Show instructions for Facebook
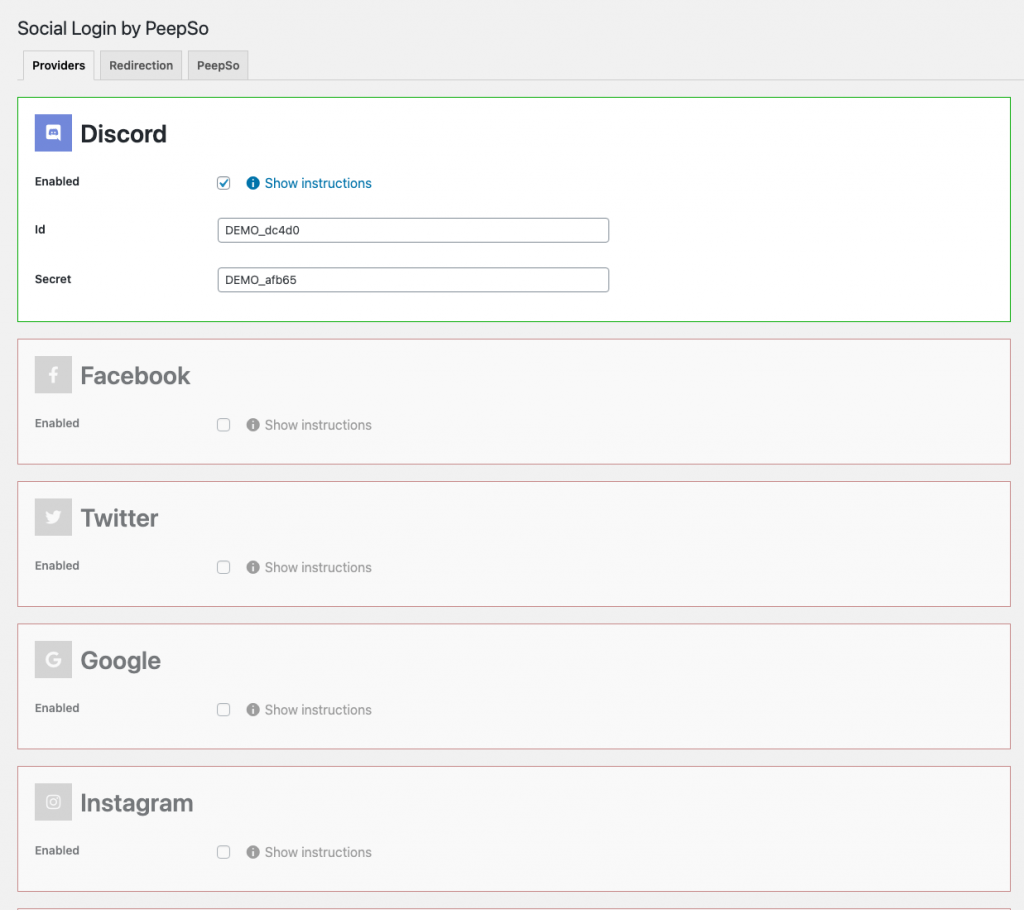The height and width of the screenshot is (910, 1024). pos(318,425)
